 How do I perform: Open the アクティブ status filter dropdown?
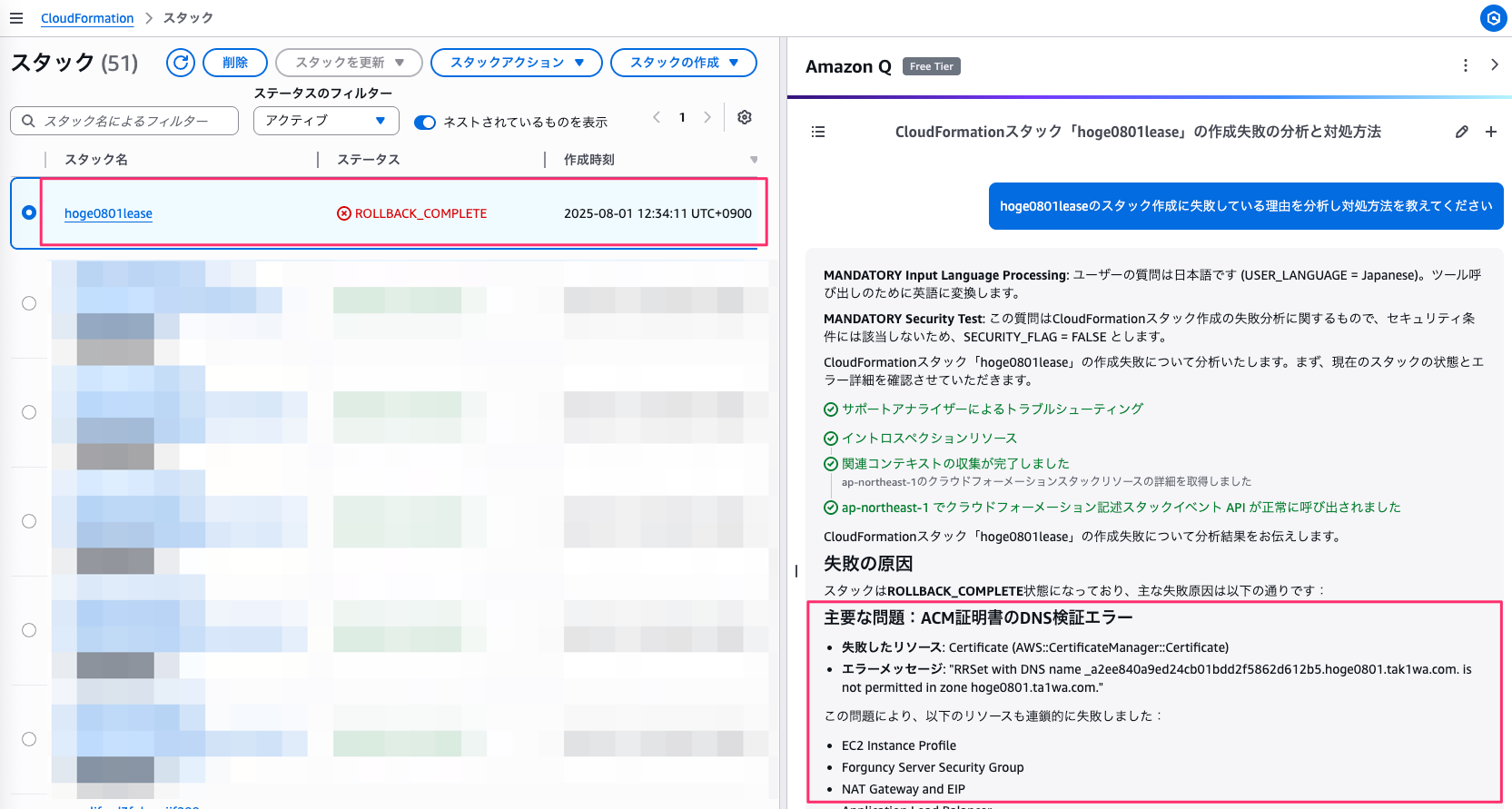click(x=326, y=121)
